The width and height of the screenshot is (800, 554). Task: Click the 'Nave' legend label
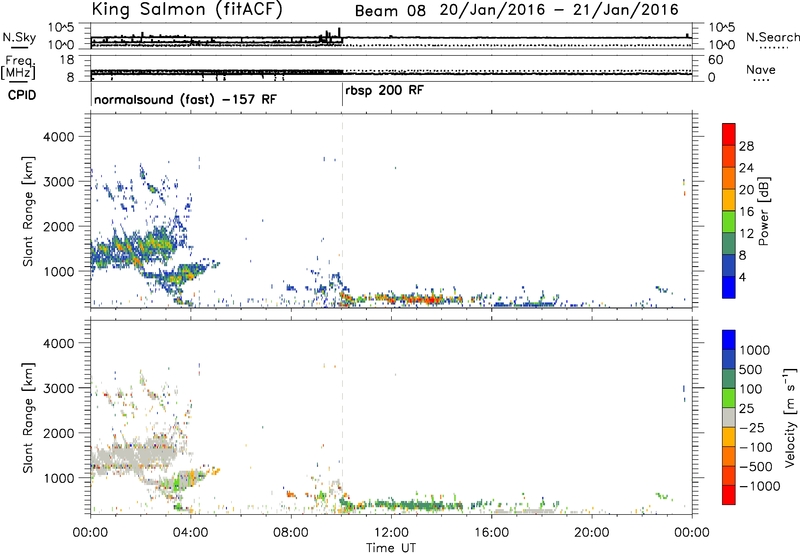(x=760, y=70)
